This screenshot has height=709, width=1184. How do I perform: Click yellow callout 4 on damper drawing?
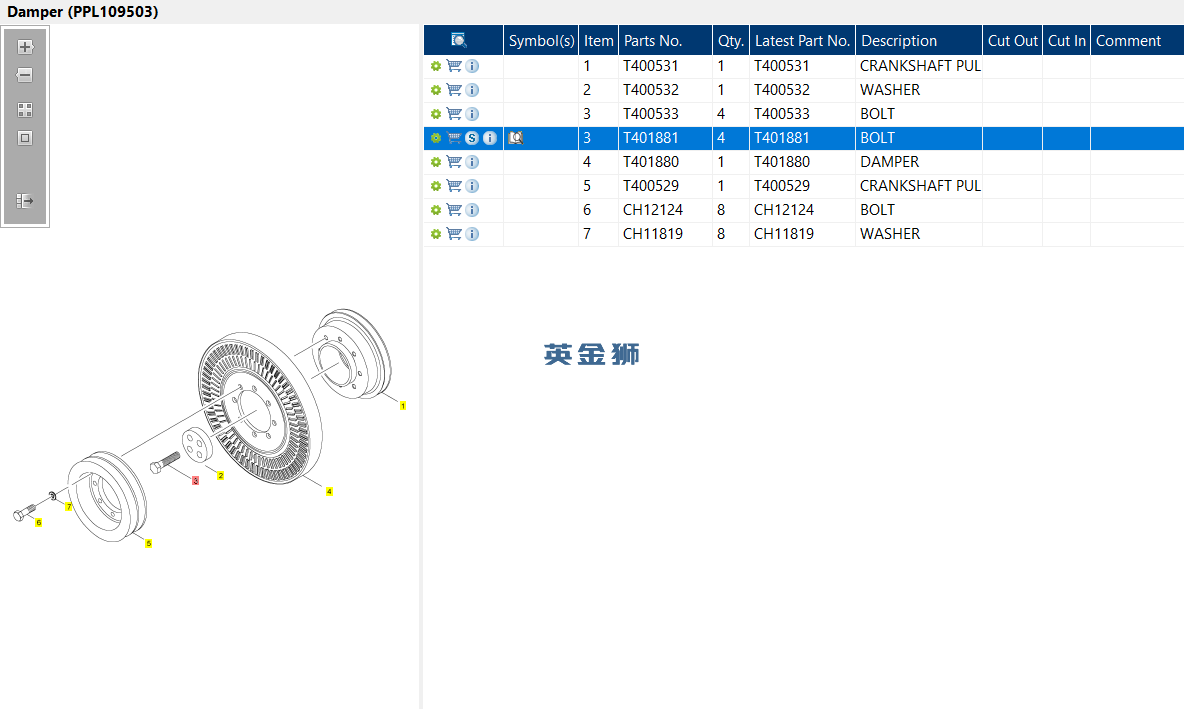coord(329,492)
